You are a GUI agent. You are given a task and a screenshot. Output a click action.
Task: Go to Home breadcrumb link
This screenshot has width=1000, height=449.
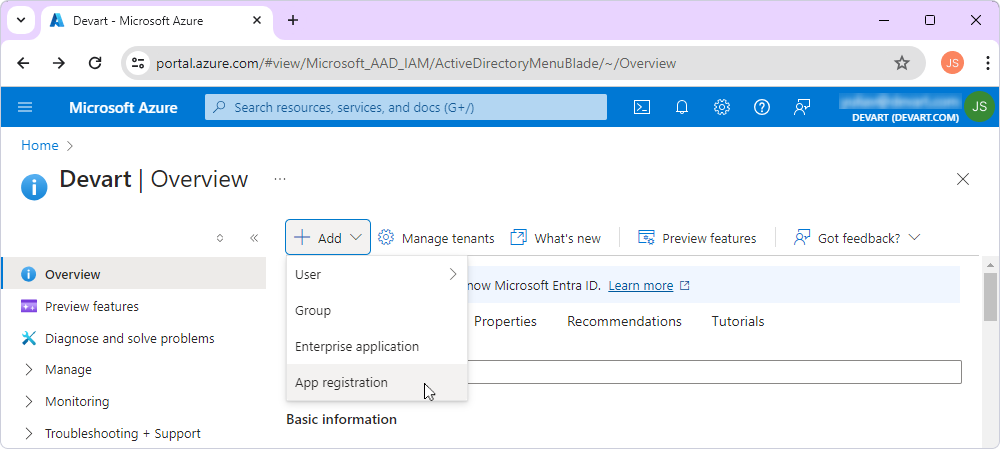point(40,145)
